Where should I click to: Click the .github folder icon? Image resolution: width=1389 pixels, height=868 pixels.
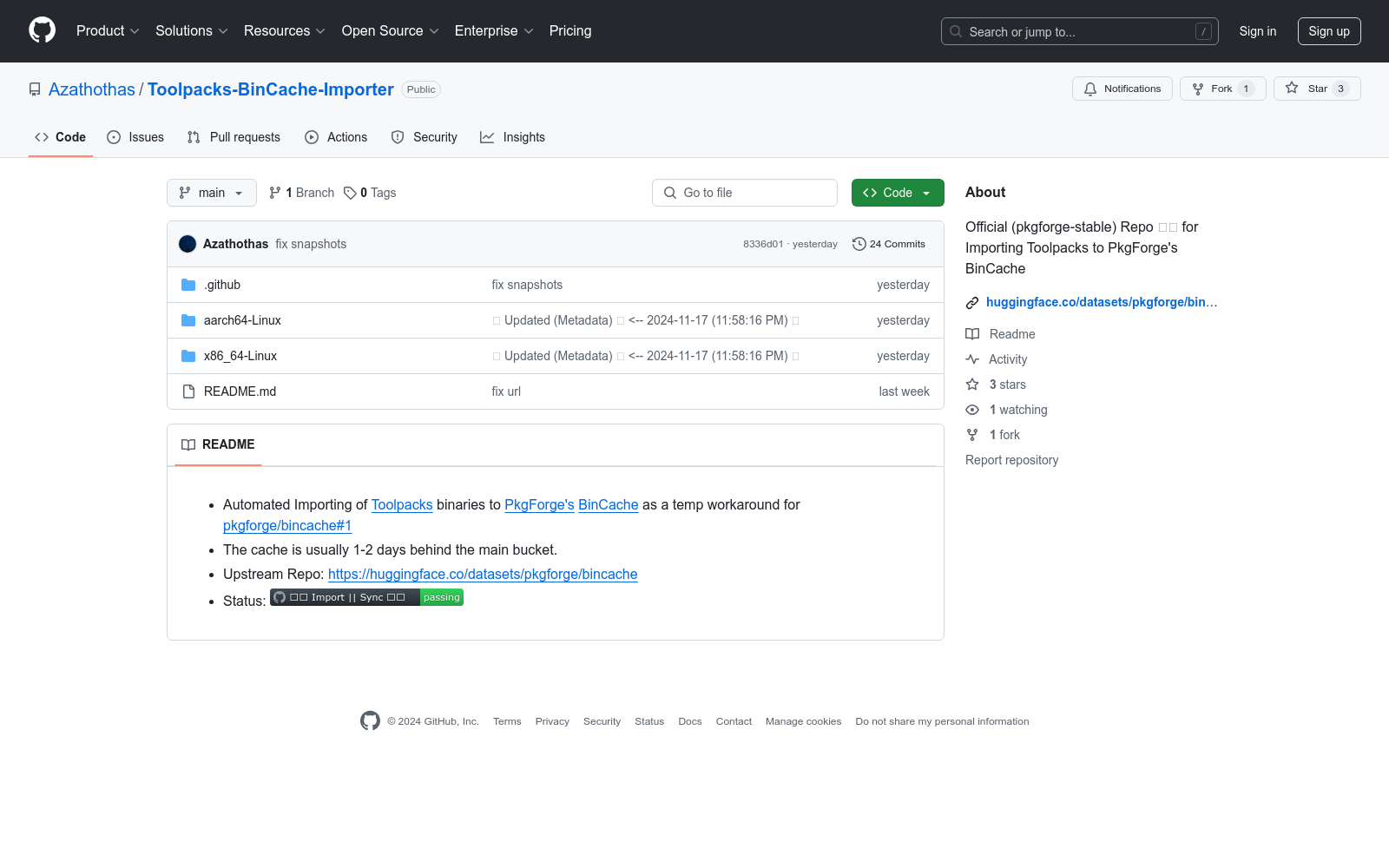188,285
